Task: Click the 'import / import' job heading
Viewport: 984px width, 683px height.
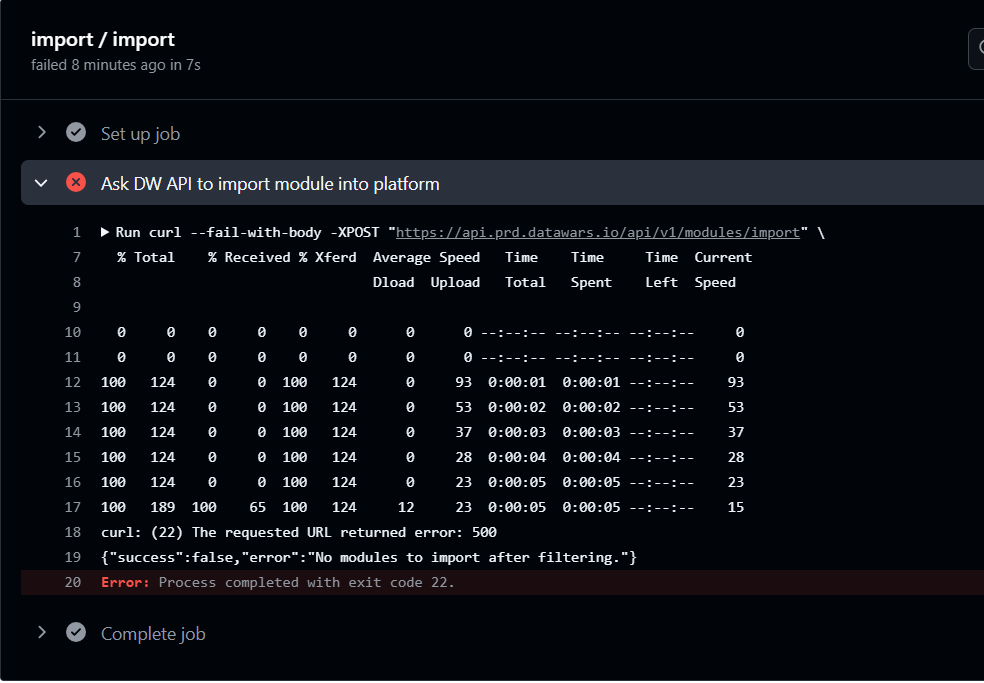Action: coord(103,40)
